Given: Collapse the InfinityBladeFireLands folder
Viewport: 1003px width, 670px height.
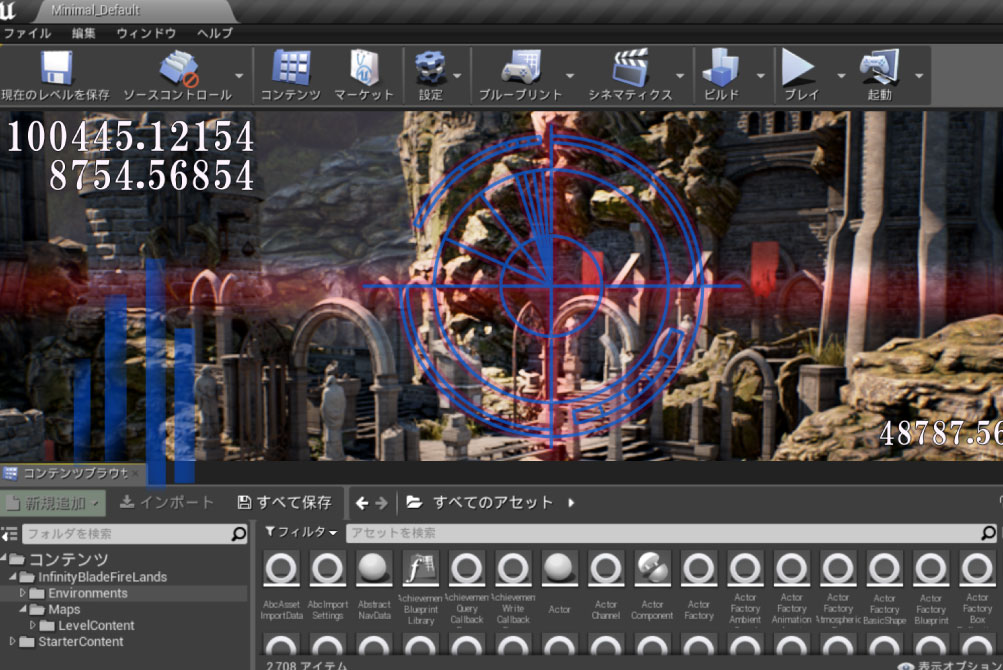Looking at the screenshot, I should tap(12, 577).
